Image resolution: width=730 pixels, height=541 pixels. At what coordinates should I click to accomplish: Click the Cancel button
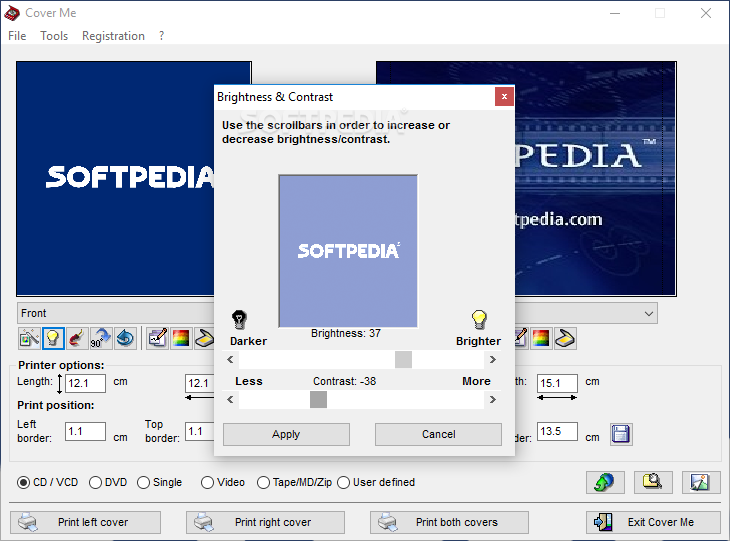[x=439, y=434]
